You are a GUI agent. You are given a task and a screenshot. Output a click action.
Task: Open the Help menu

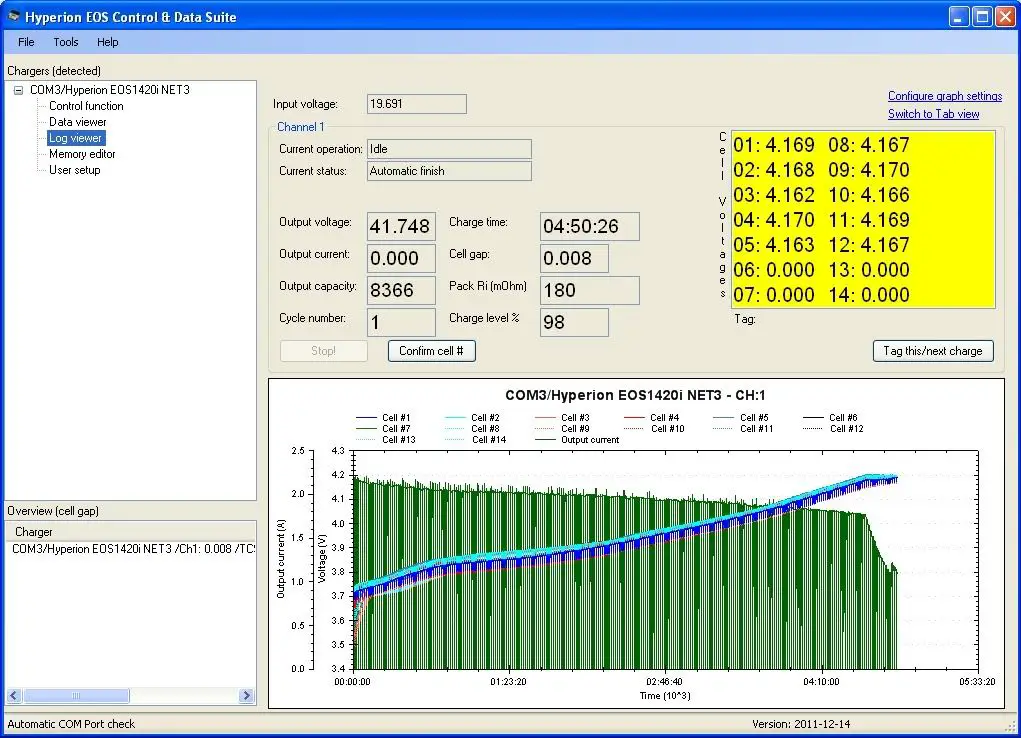pyautogui.click(x=107, y=42)
